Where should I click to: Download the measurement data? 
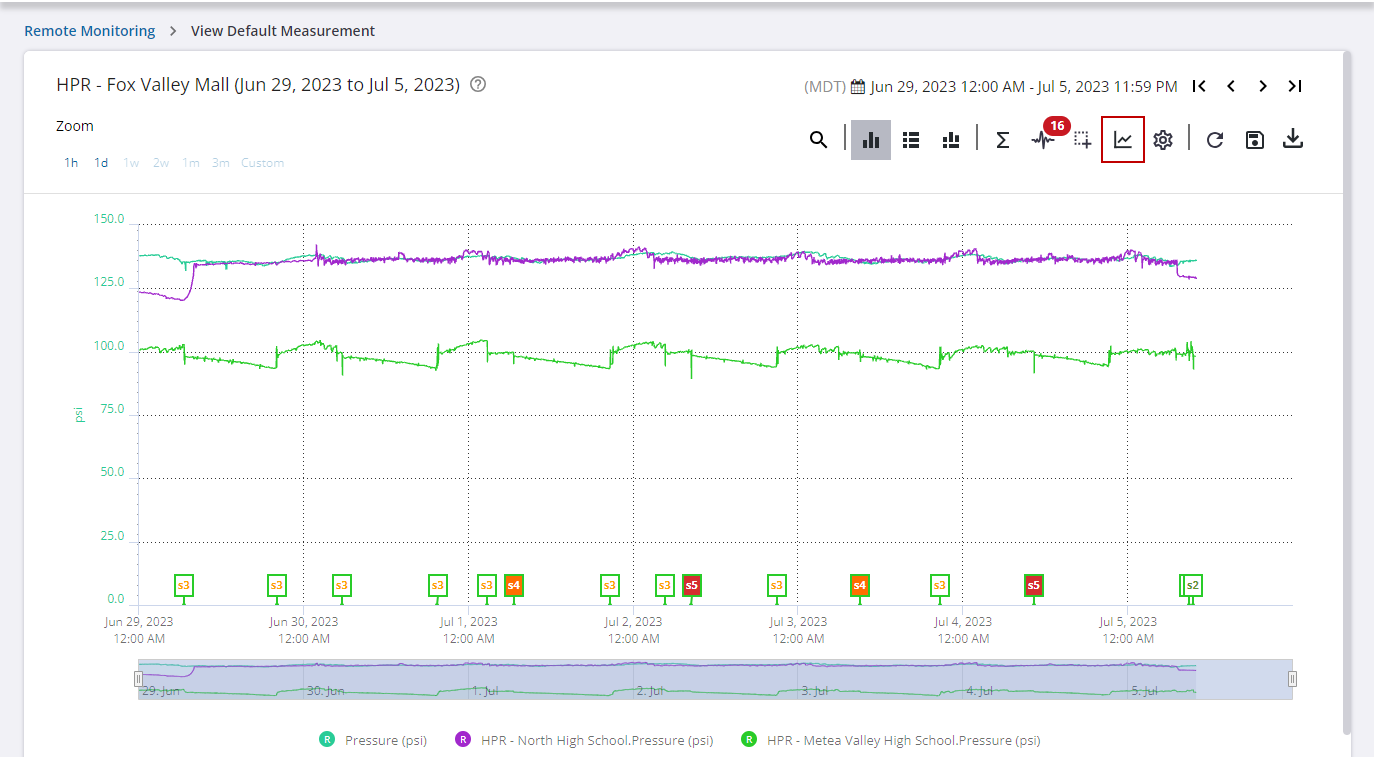(1293, 139)
